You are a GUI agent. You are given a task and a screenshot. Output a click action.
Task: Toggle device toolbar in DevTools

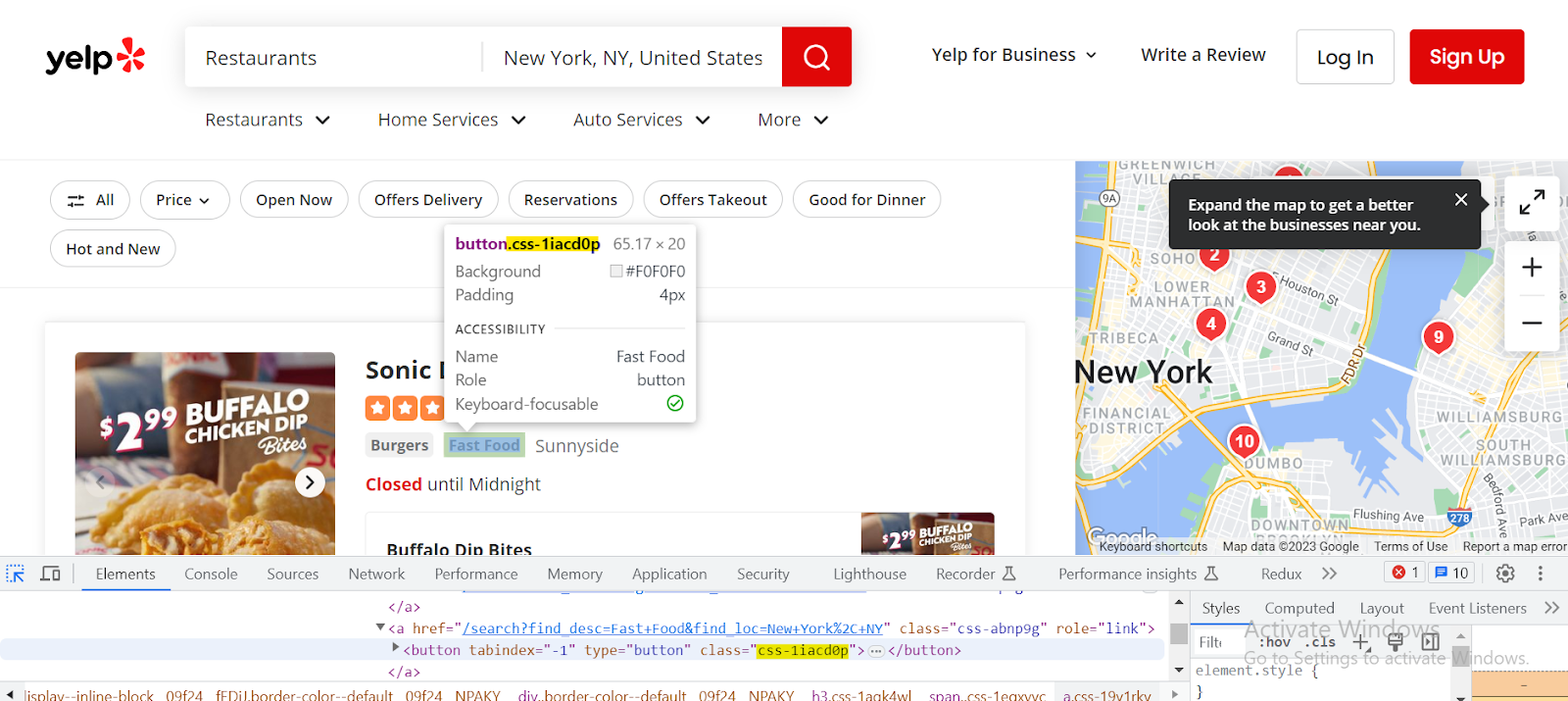pyautogui.click(x=50, y=574)
